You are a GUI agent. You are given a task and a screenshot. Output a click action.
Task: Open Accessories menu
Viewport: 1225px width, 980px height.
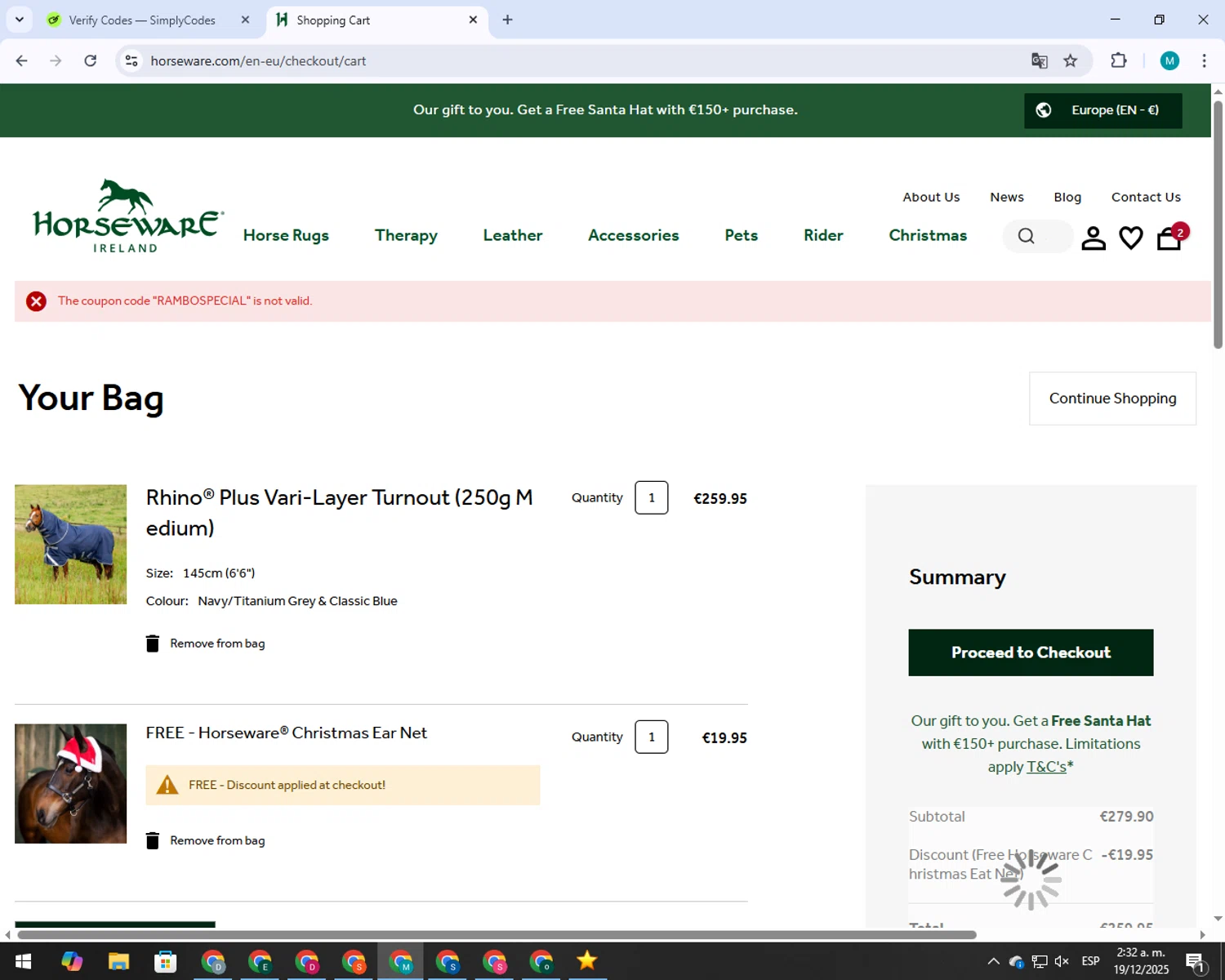[634, 235]
